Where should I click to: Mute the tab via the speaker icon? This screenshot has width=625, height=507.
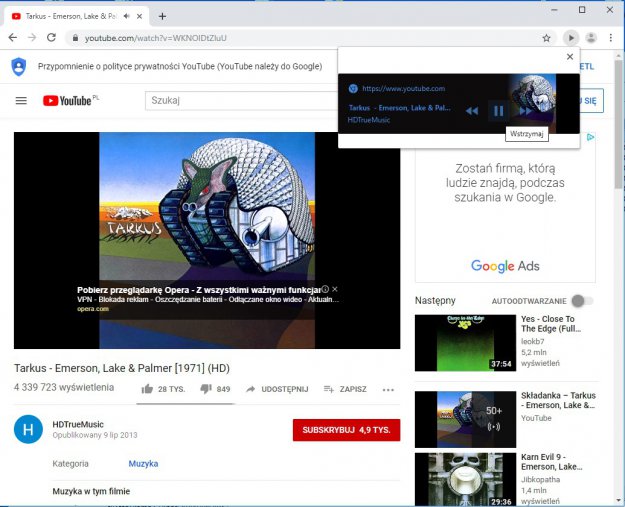coord(127,16)
